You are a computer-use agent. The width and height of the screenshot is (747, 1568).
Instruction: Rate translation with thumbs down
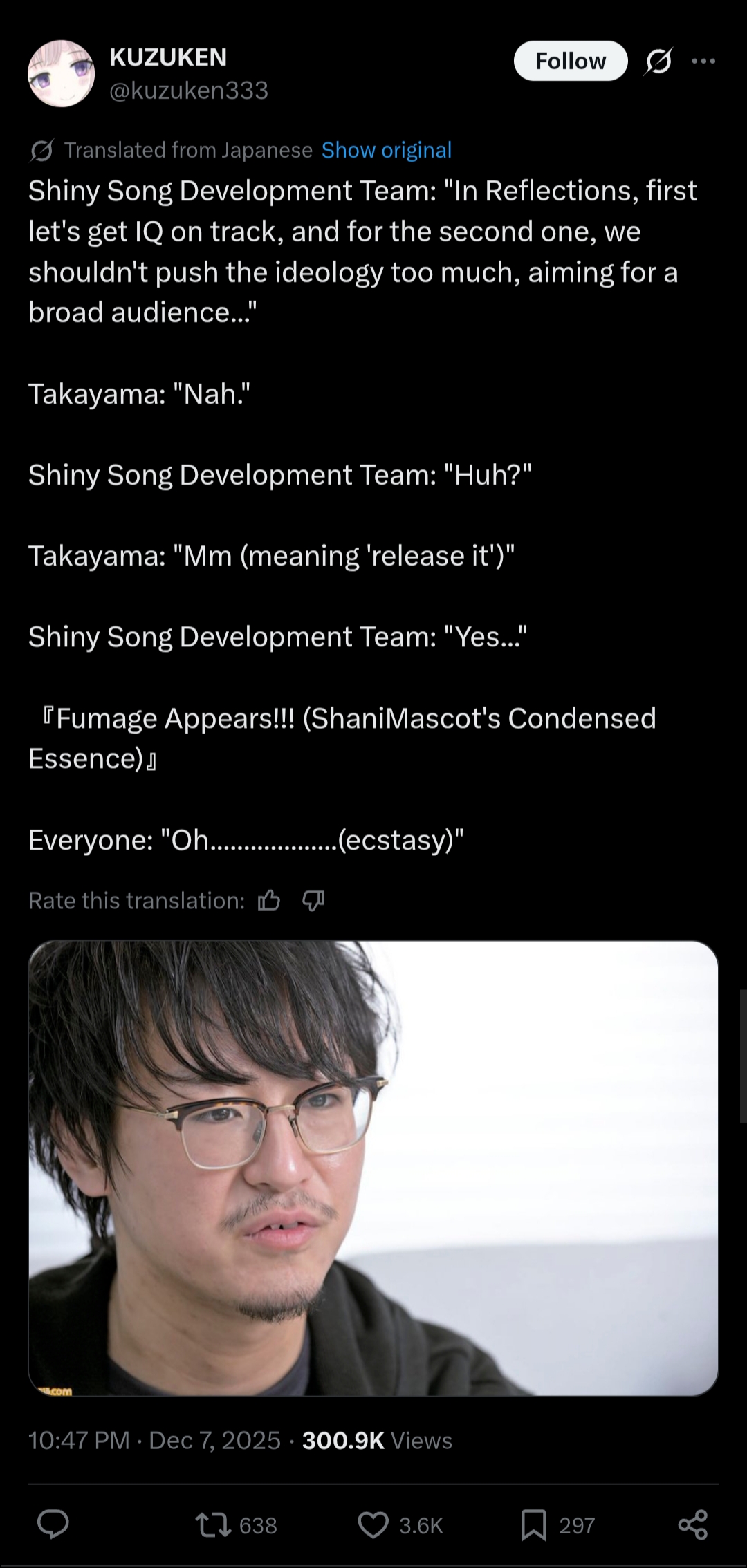313,900
